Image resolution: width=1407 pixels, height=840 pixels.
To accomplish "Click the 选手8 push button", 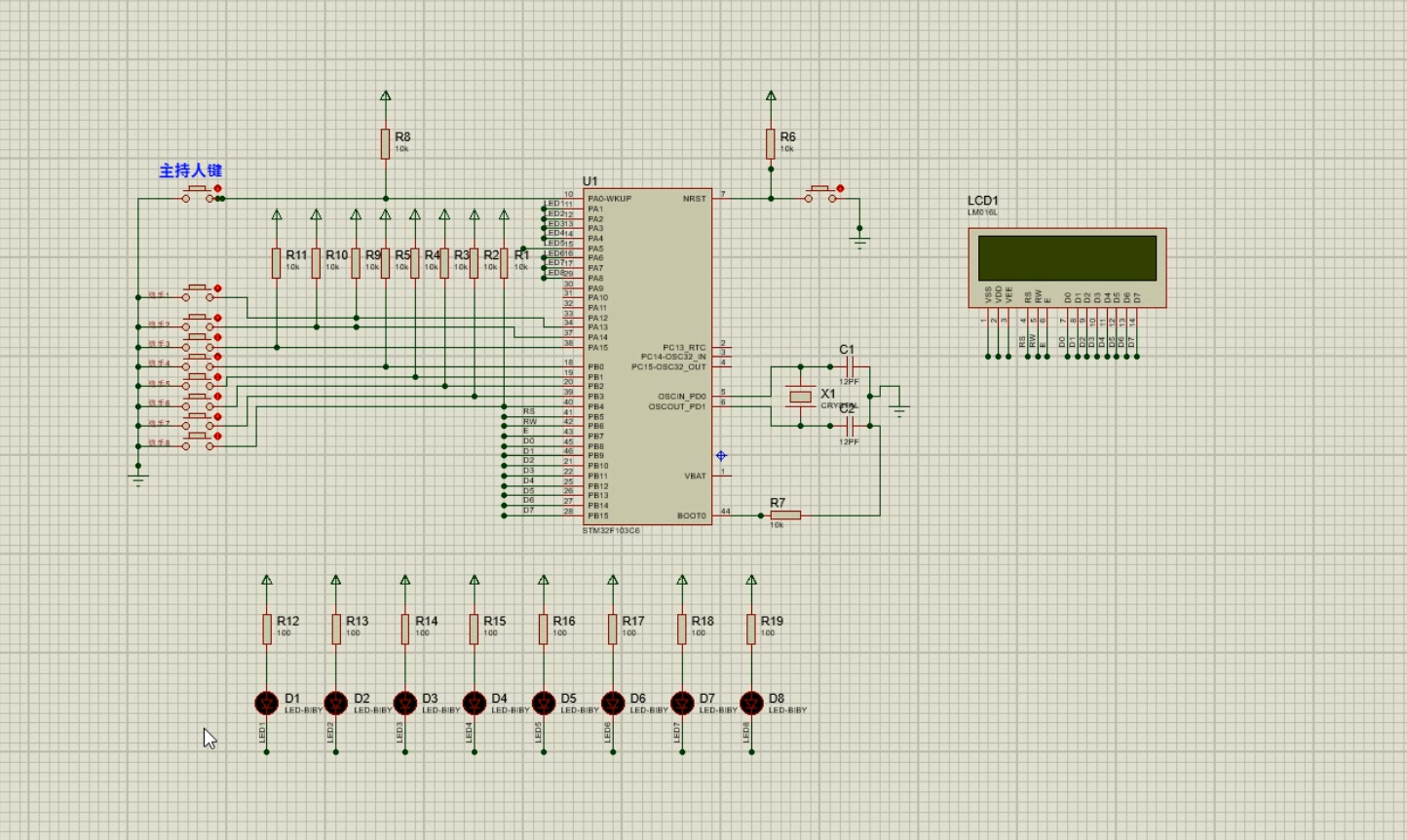I will [x=199, y=440].
